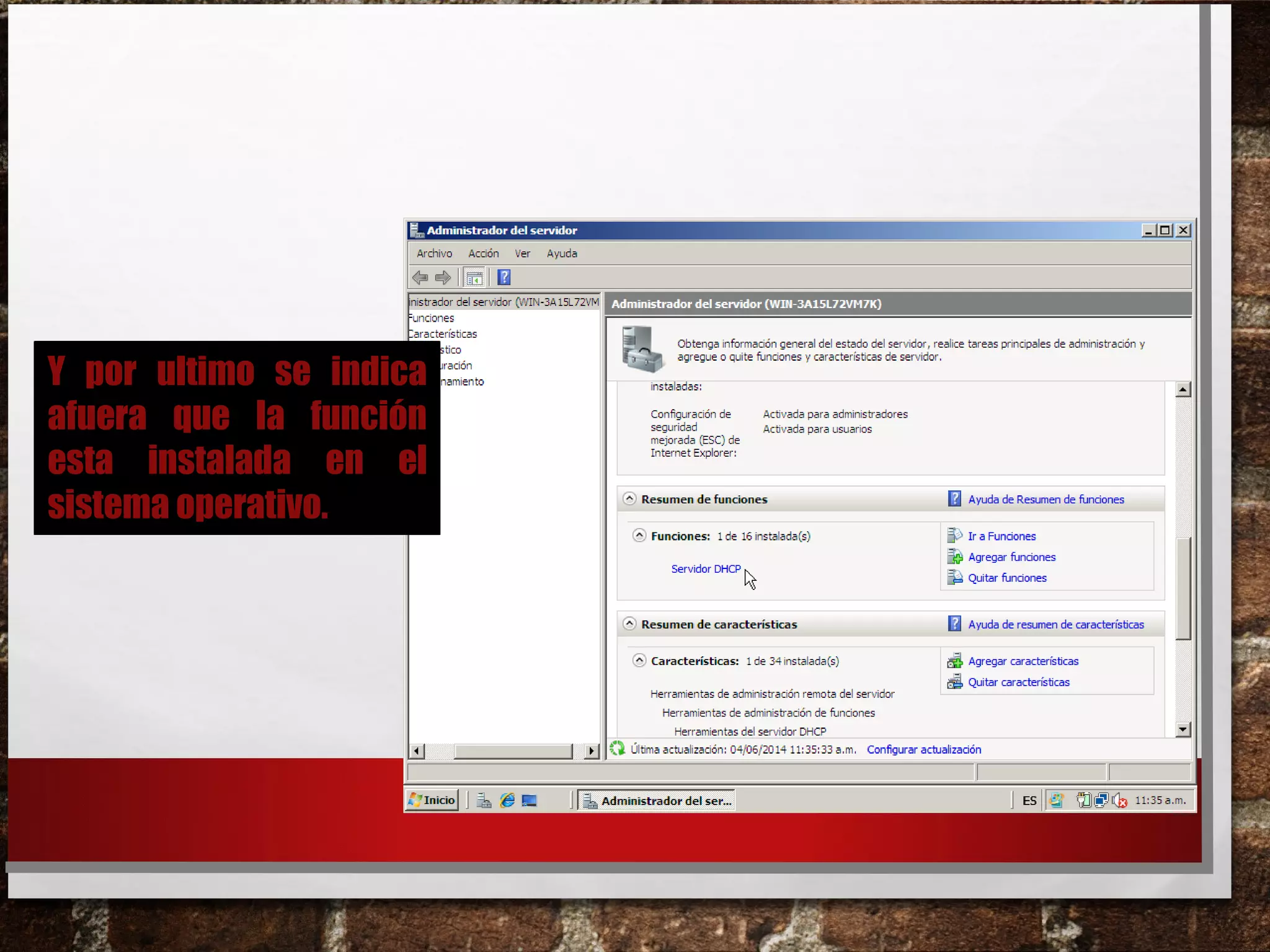Open Server Manager quick launch taskbar icon
This screenshot has height=952, width=1270.
click(x=484, y=801)
